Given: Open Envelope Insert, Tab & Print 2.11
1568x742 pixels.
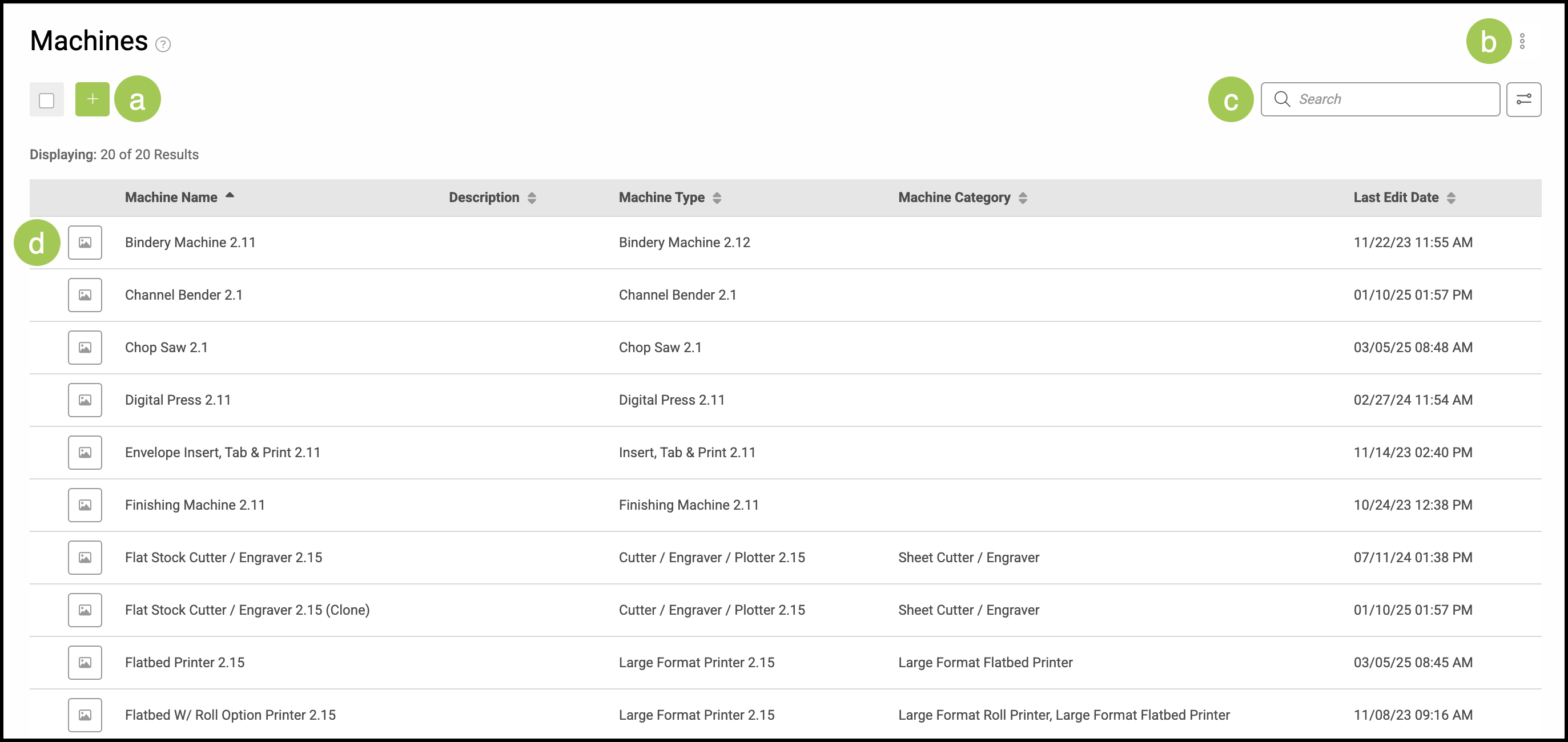Looking at the screenshot, I should 222,453.
